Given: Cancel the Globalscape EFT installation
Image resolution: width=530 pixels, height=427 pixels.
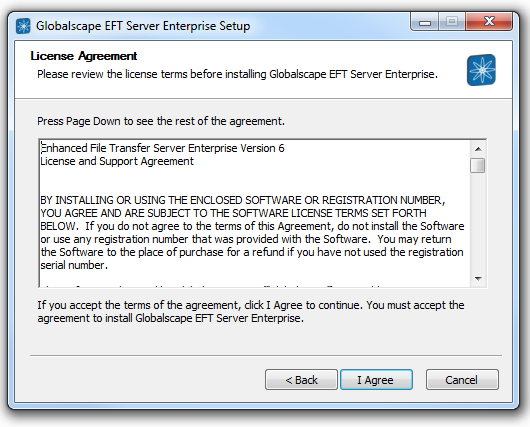Looking at the screenshot, I should click(x=462, y=380).
